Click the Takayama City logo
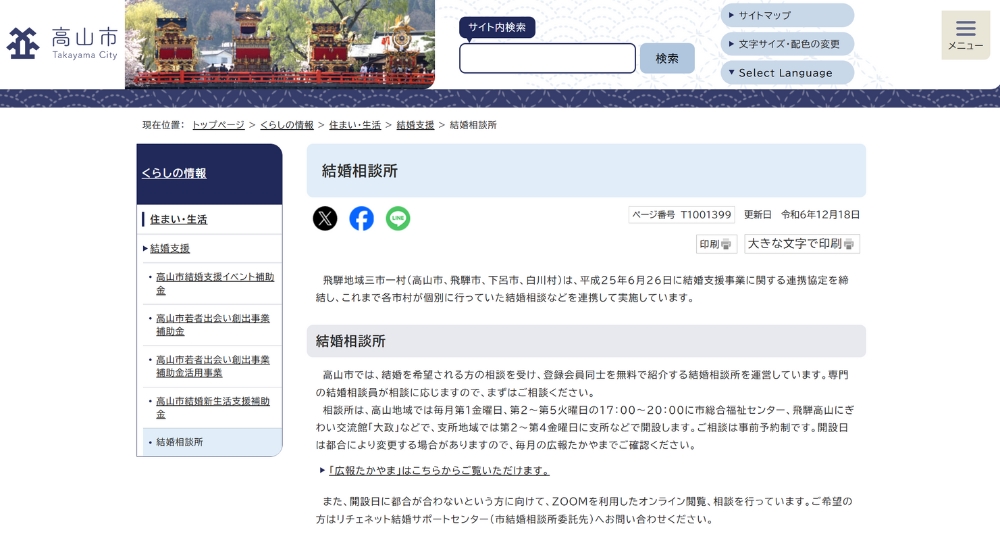The width and height of the screenshot is (1000, 540). 62,43
